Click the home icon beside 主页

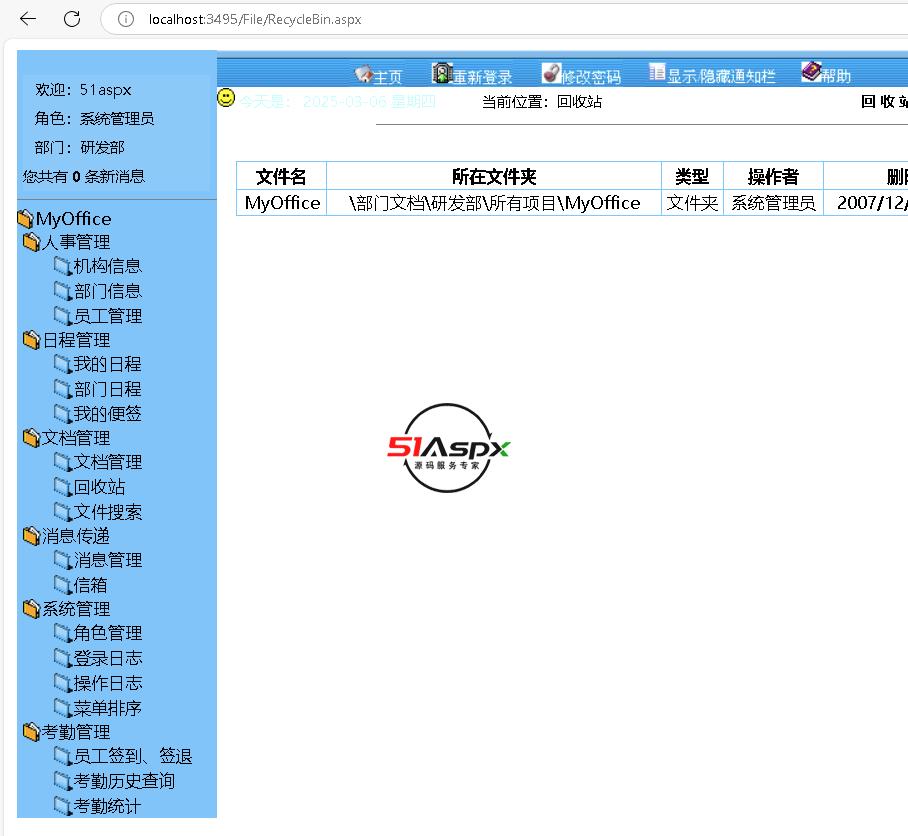click(363, 75)
